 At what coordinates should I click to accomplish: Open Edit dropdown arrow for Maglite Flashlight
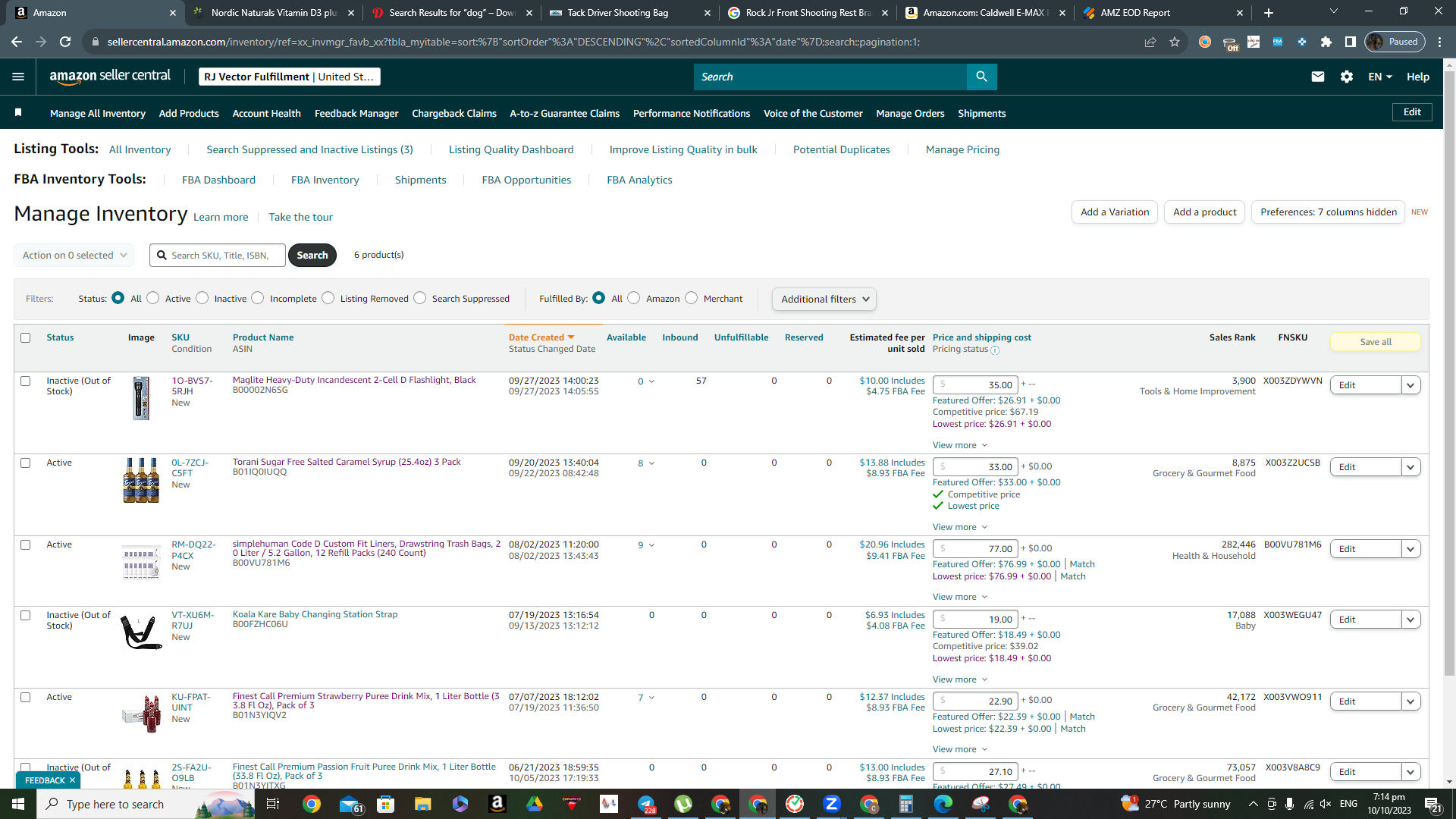click(x=1410, y=385)
